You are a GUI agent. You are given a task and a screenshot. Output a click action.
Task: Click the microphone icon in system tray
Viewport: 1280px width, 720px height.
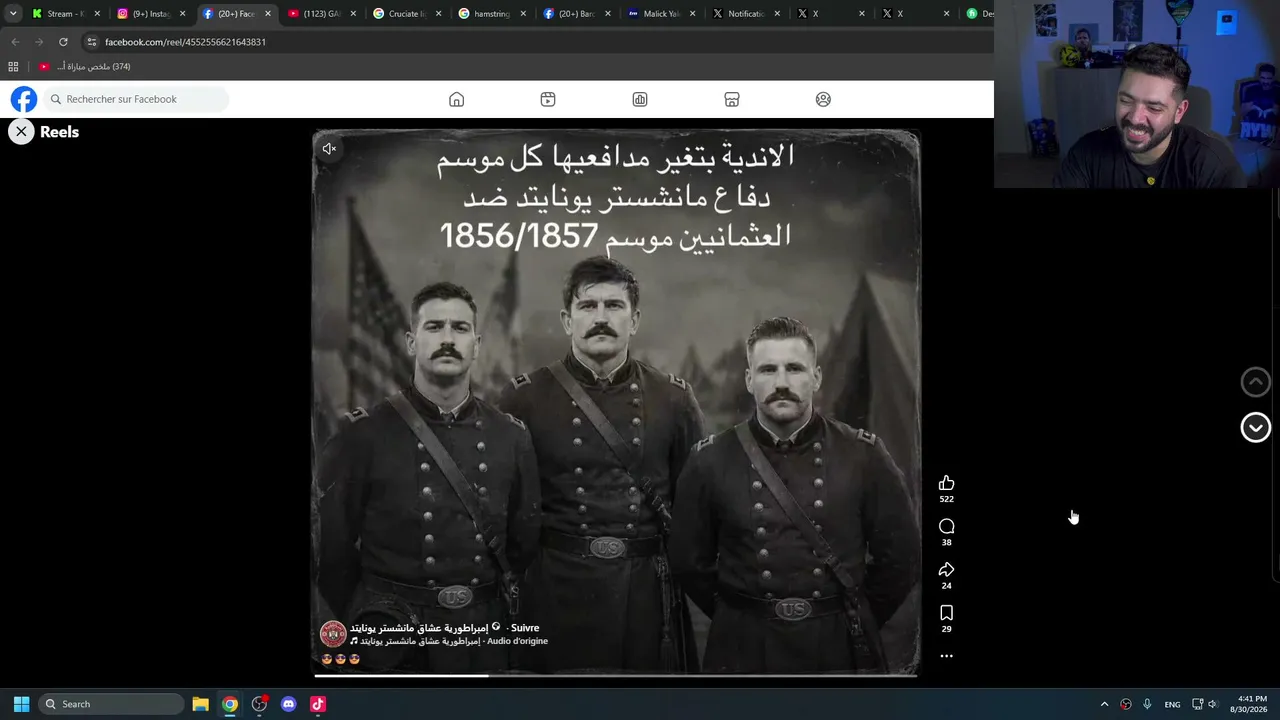1147,704
